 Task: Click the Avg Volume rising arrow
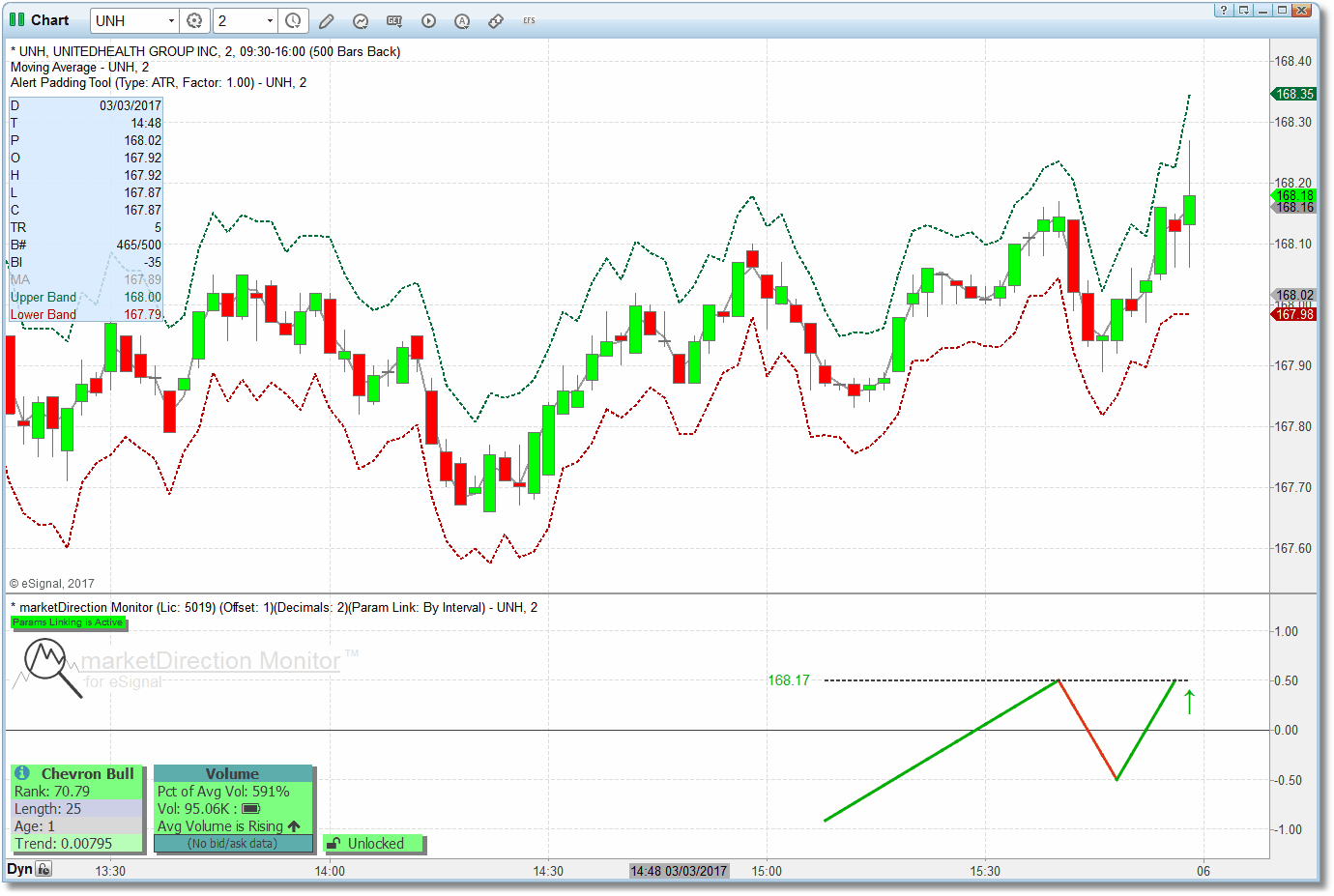(x=294, y=826)
